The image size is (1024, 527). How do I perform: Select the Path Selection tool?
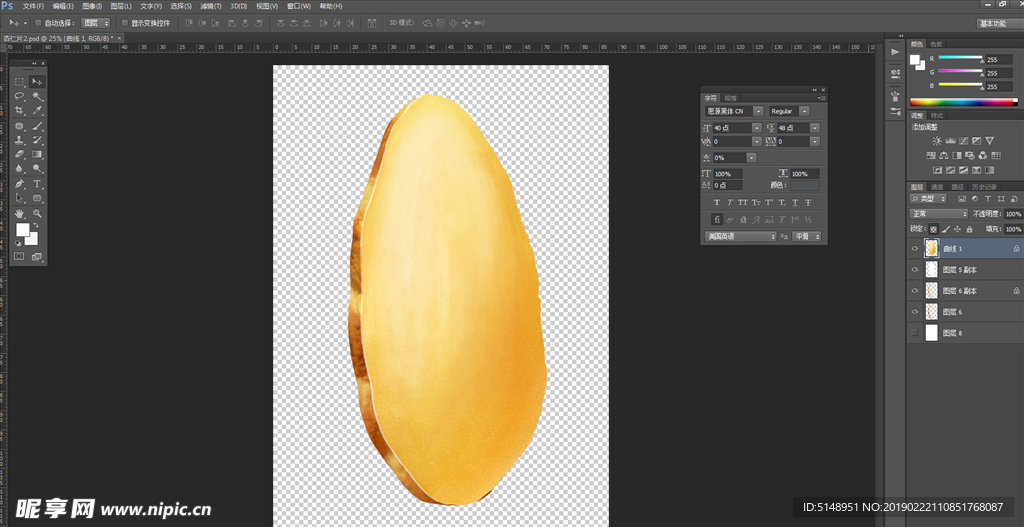point(20,198)
